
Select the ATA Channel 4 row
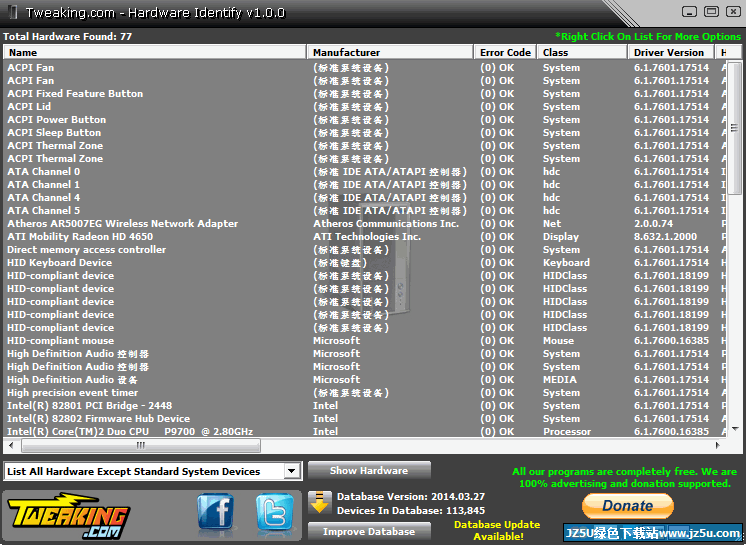click(365, 198)
